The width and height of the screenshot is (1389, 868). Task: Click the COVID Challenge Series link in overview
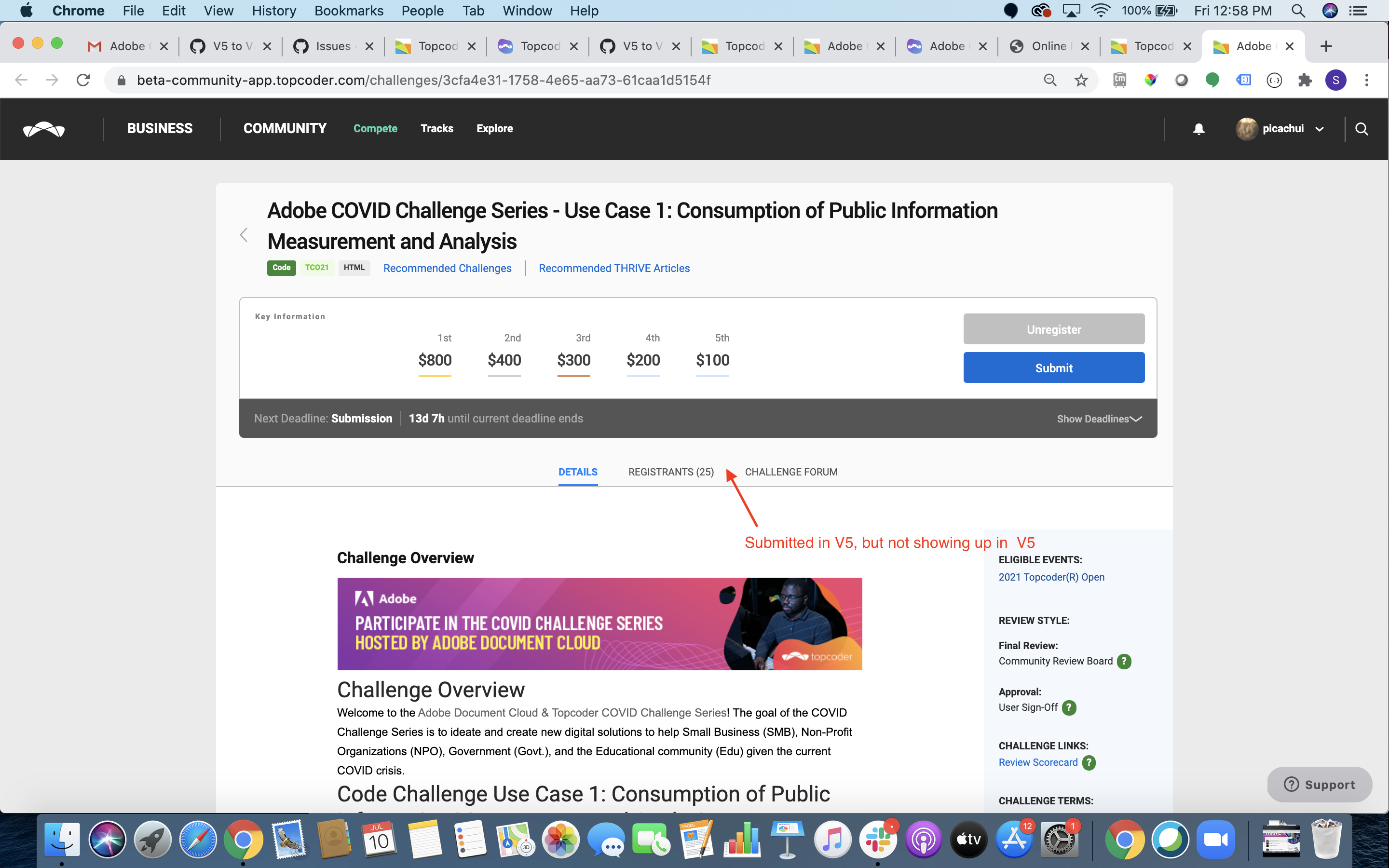573,712
